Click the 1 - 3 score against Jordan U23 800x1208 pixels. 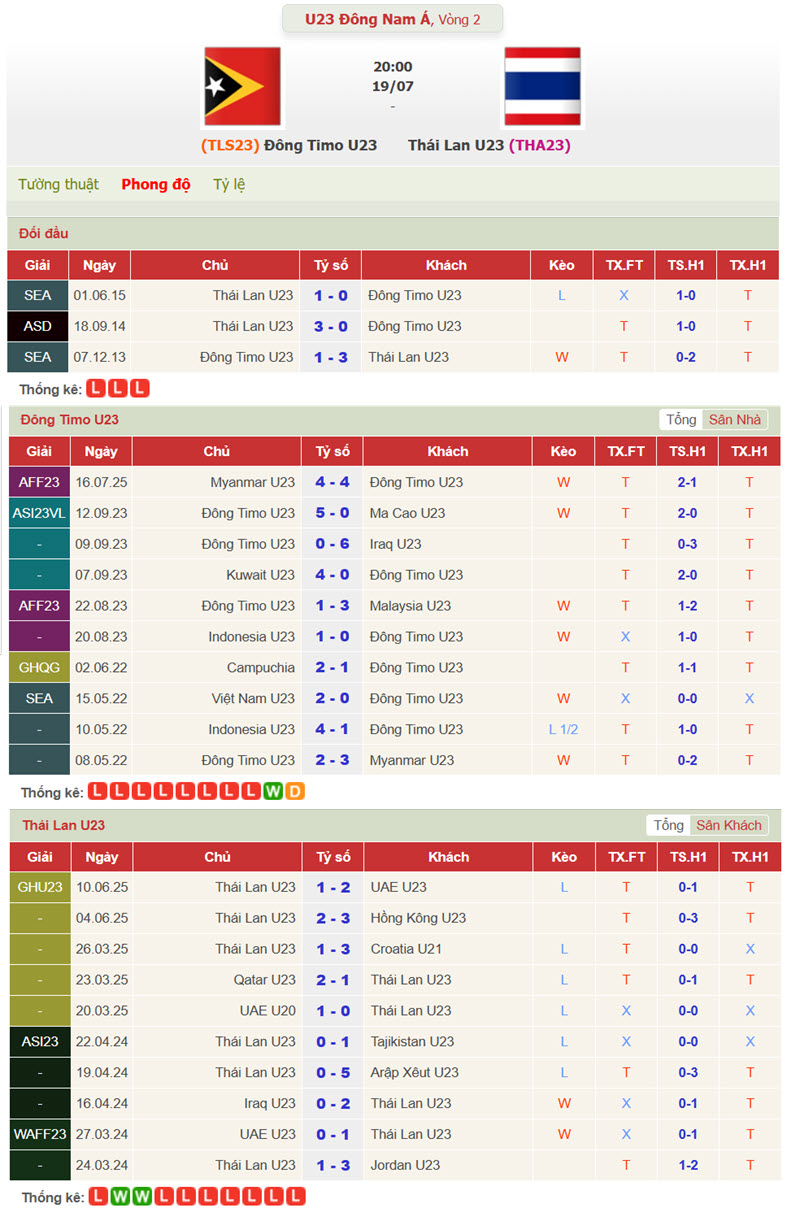tap(334, 1165)
